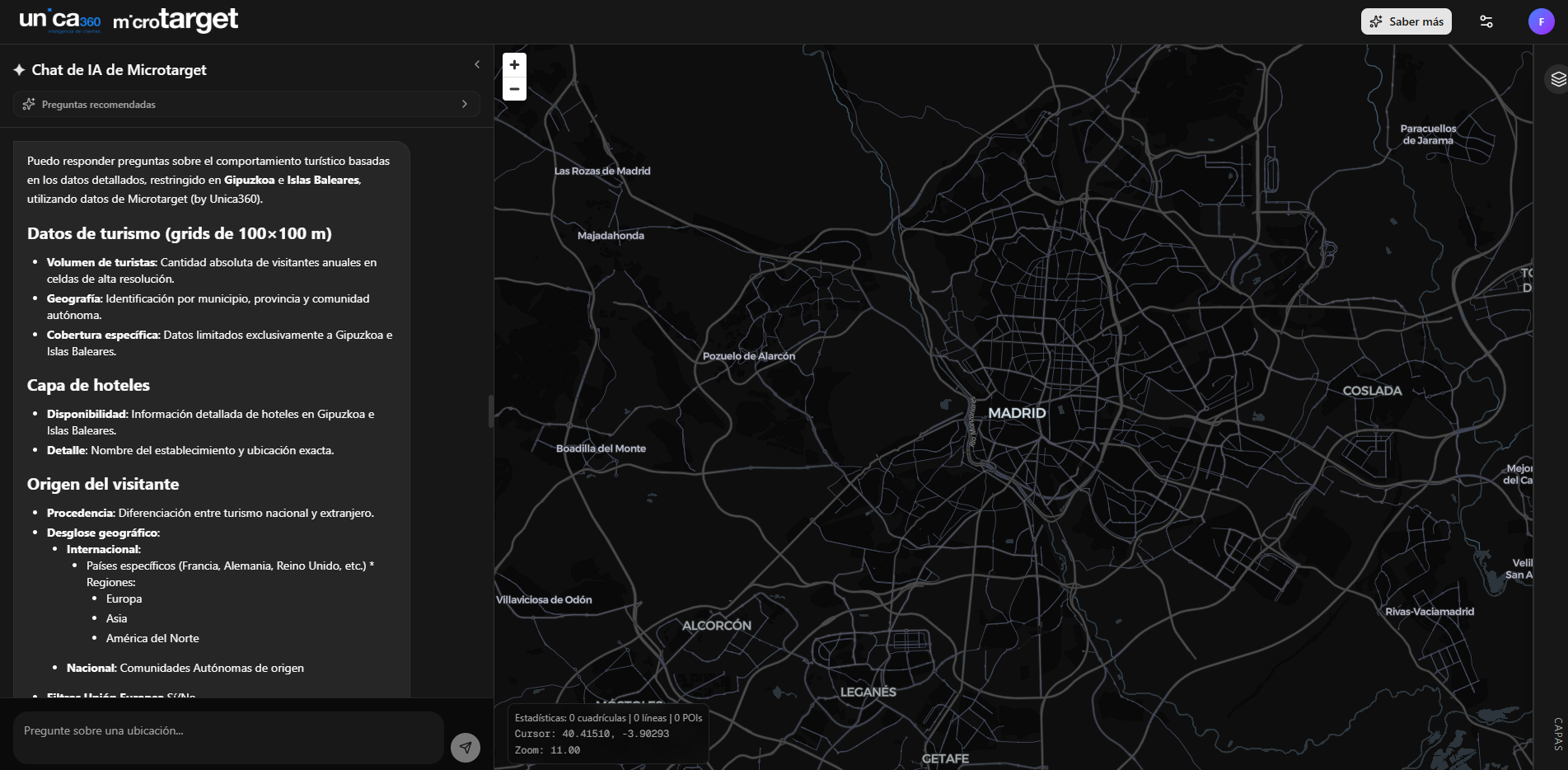Send the chat message
The width and height of the screenshot is (1568, 770).
[x=466, y=748]
